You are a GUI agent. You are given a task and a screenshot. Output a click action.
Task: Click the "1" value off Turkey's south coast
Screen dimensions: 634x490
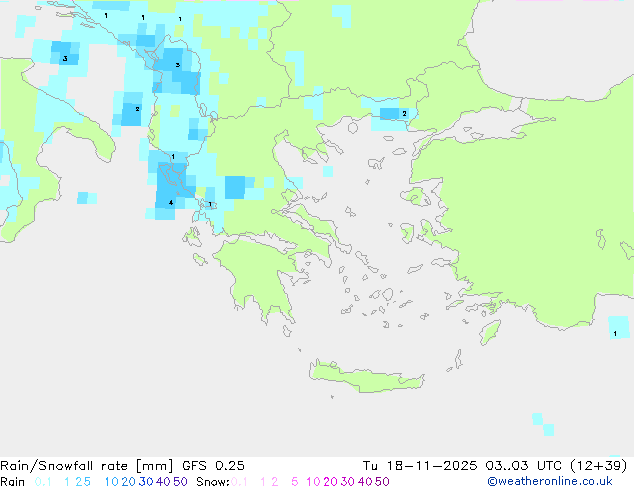615,334
